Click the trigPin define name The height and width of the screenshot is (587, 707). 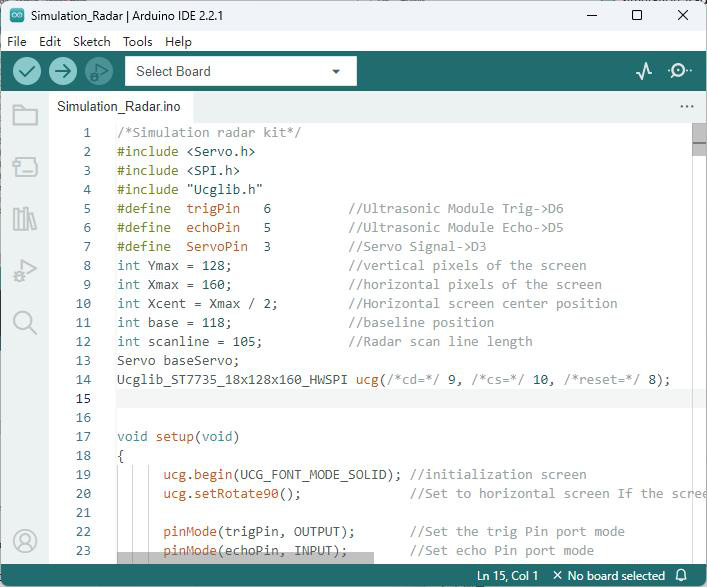213,209
